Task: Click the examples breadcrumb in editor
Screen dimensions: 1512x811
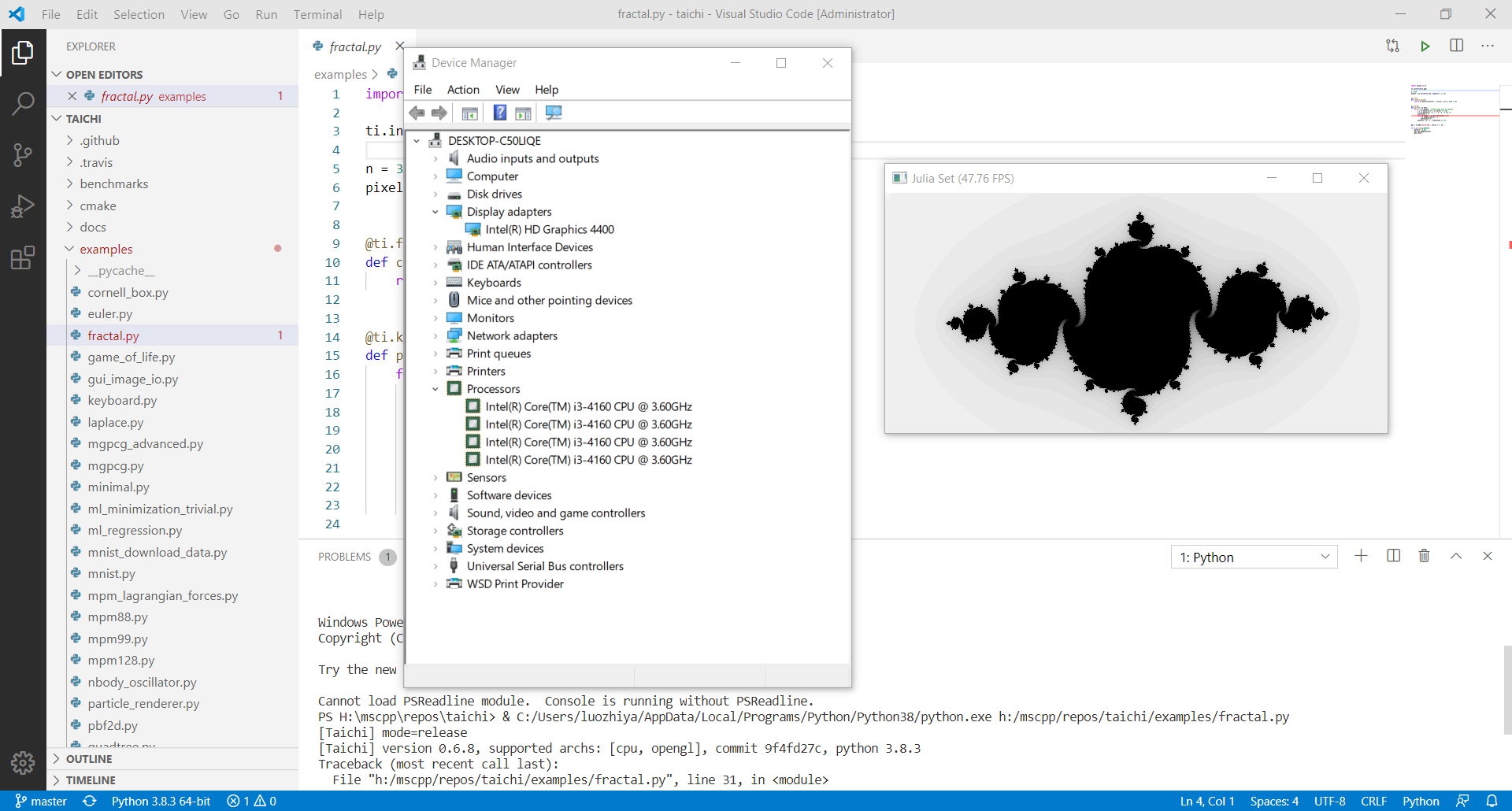Action: coord(340,75)
